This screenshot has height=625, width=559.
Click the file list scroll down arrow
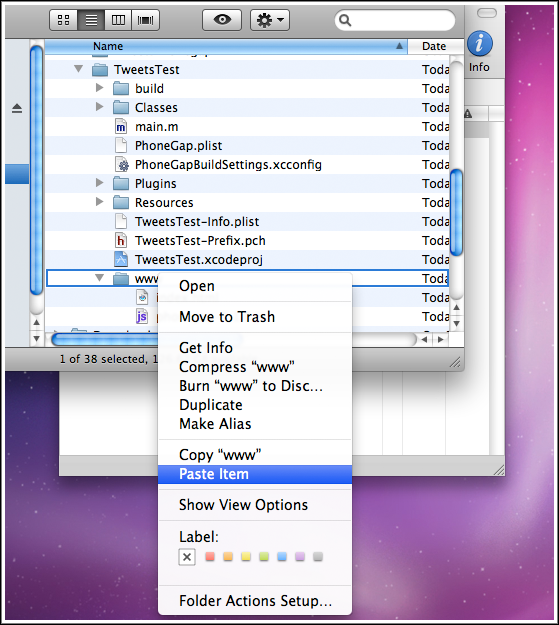[x=457, y=324]
